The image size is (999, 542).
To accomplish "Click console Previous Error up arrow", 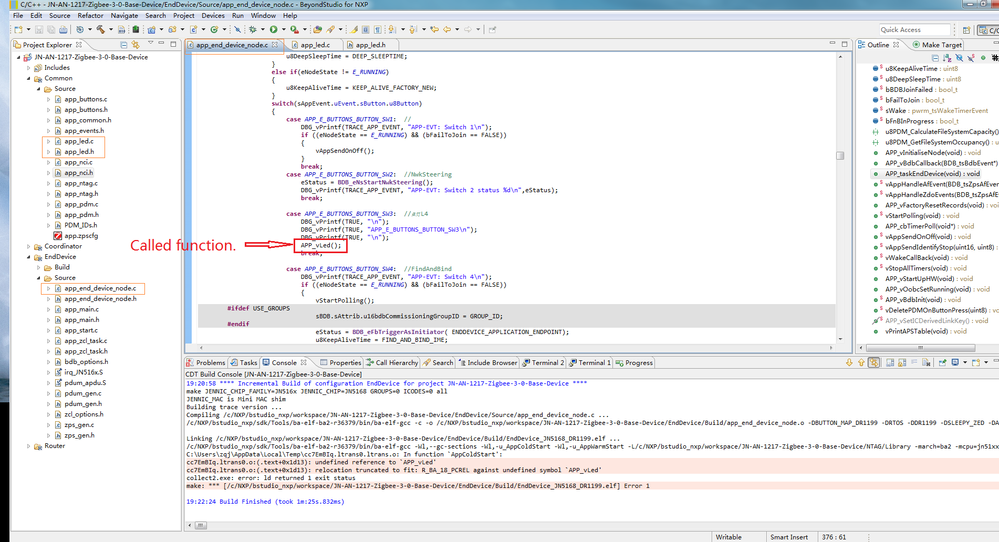I will point(861,362).
